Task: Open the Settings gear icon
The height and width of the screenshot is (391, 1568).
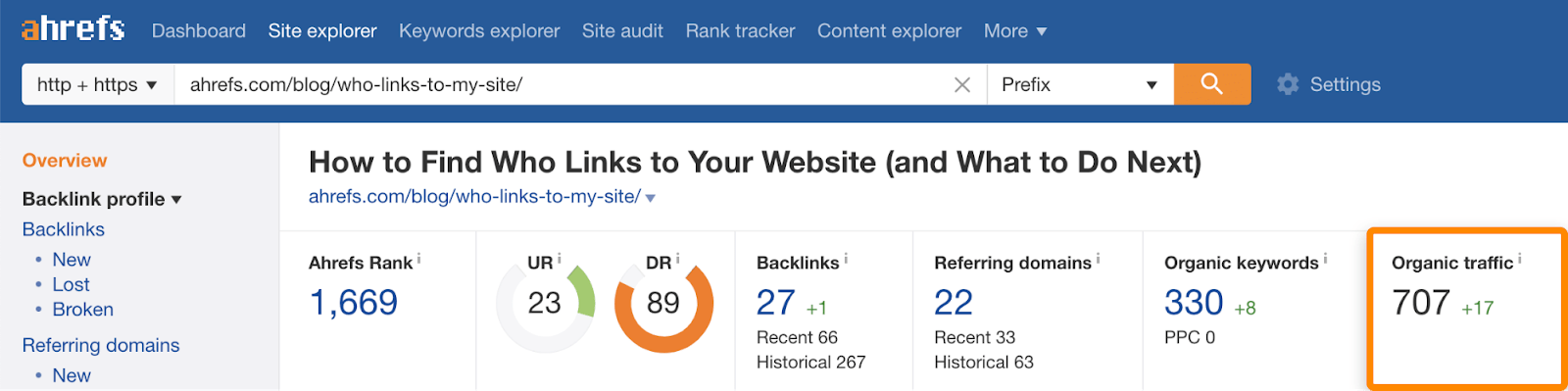Action: pos(1288,84)
